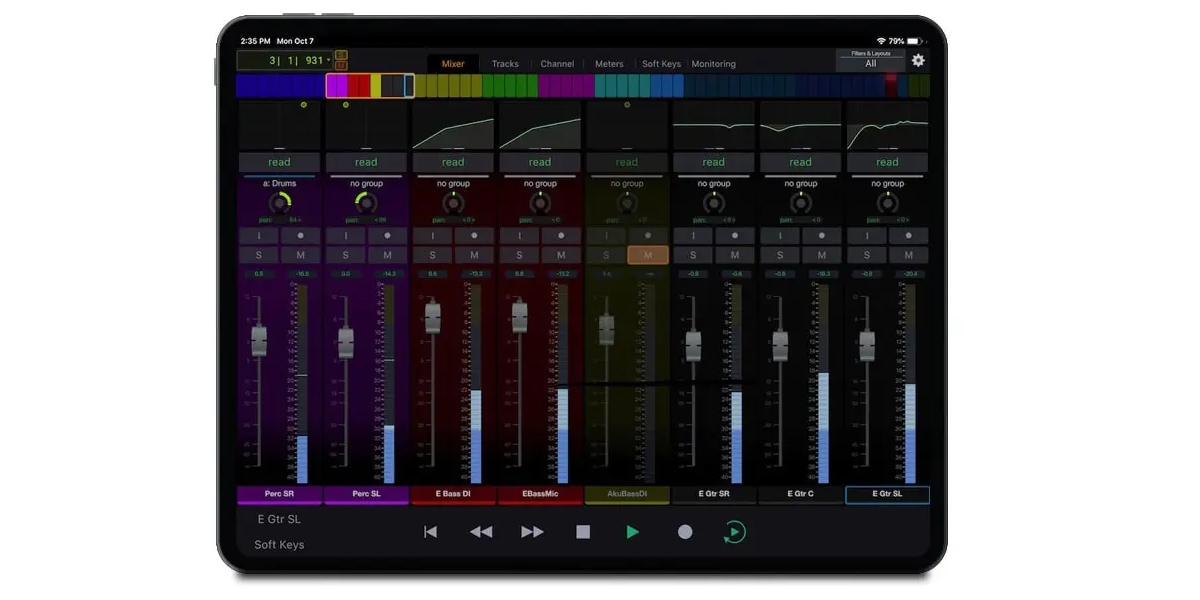Mute the Perc SR channel
This screenshot has height=600, width=1200.
[301, 255]
